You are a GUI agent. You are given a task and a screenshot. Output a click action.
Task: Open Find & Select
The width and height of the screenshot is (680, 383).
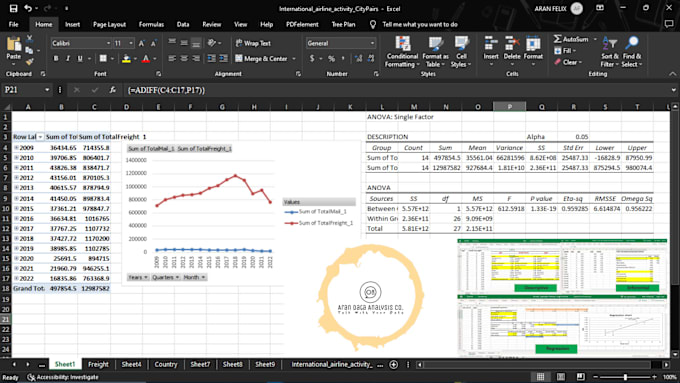pos(631,52)
